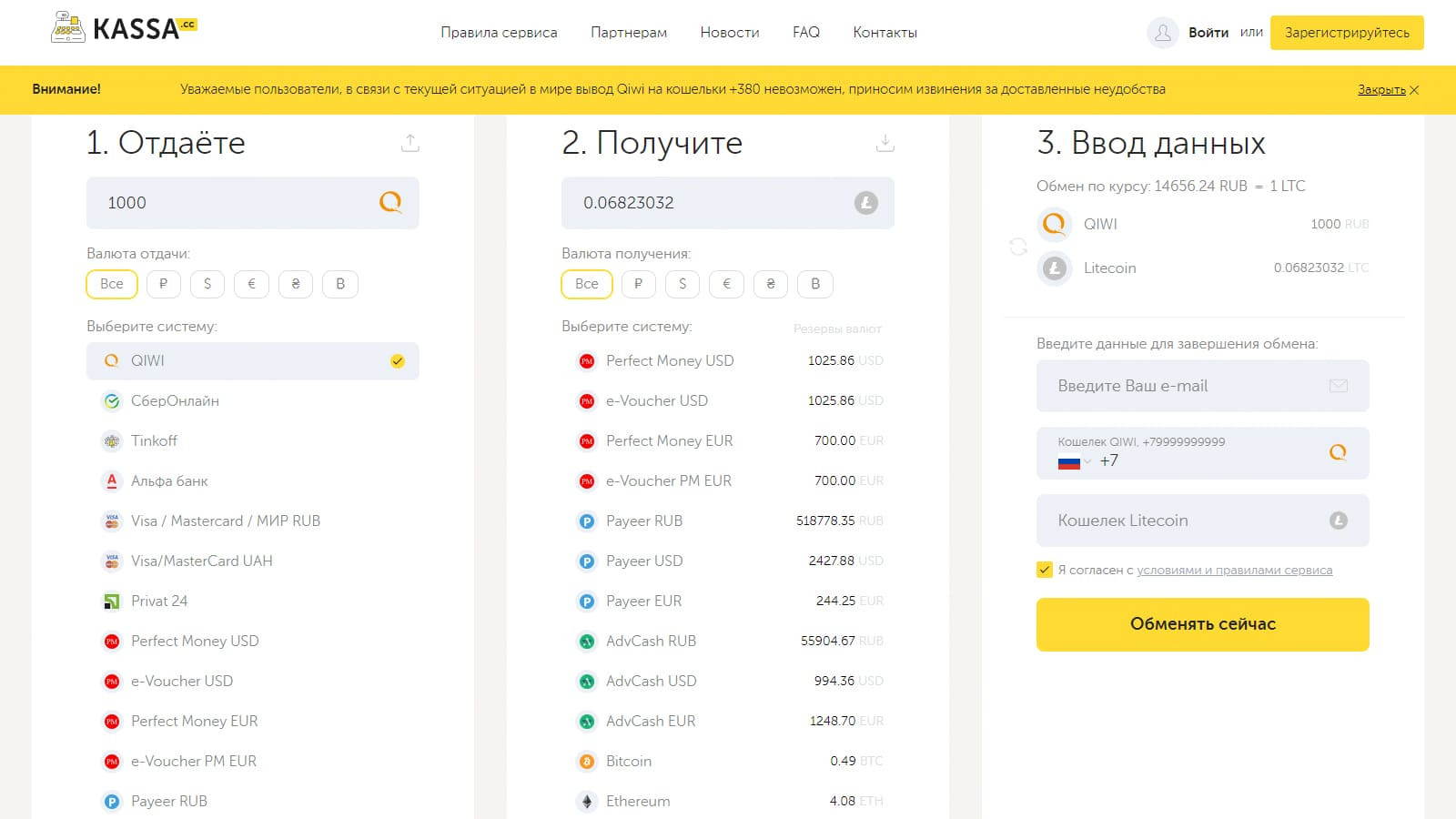Click the Privat 24 icon

coord(112,602)
